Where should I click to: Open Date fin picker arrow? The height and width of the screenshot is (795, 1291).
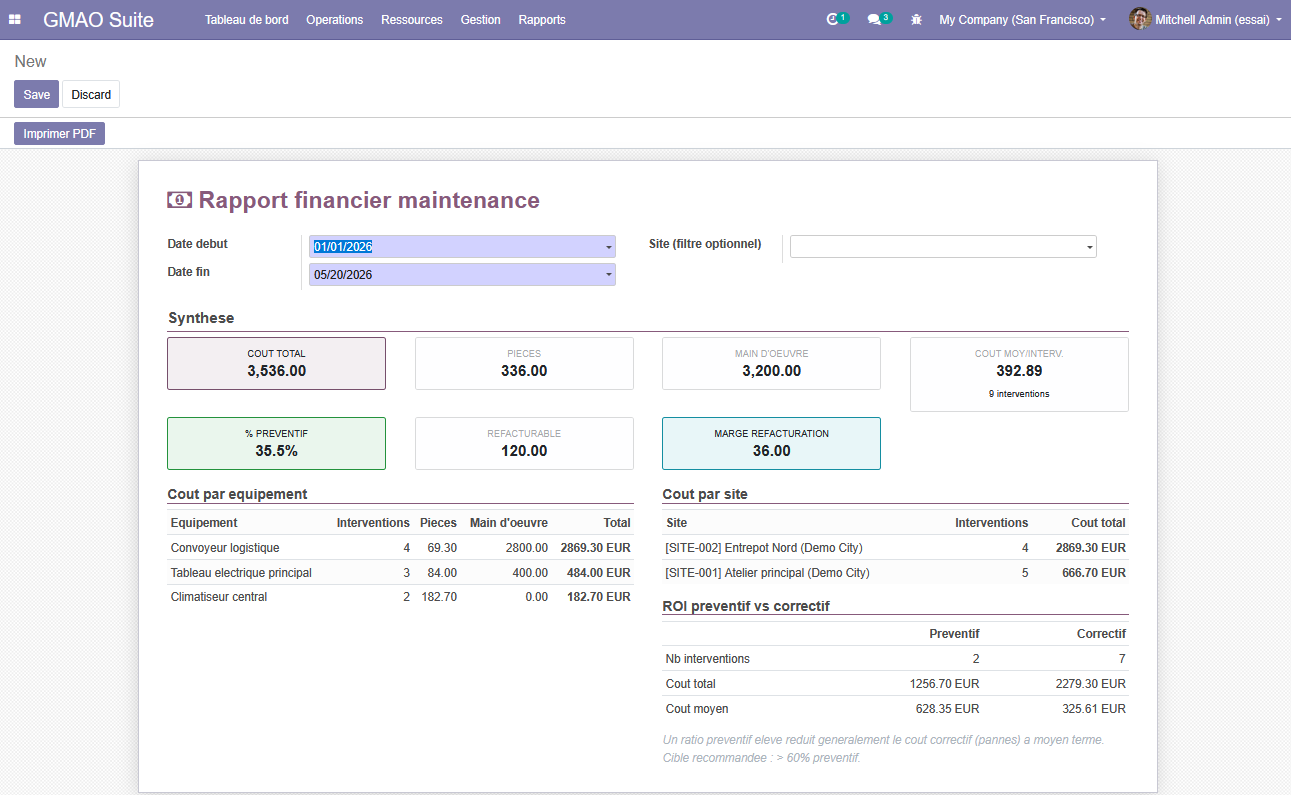[608, 275]
